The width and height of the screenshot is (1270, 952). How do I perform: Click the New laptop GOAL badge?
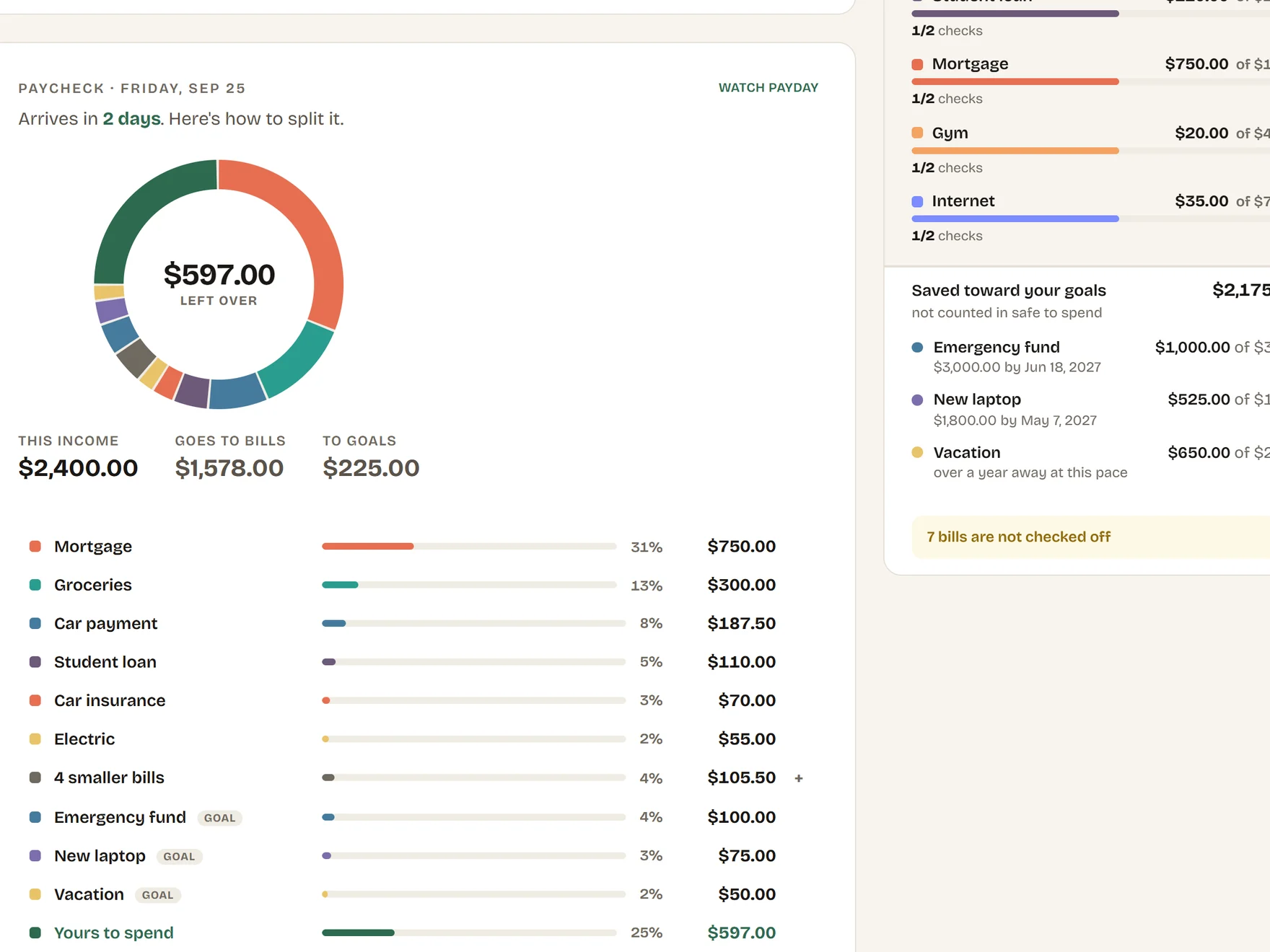coord(179,857)
